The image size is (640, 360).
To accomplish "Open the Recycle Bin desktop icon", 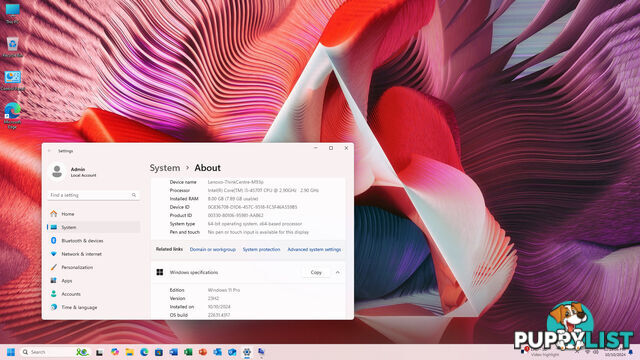I will pyautogui.click(x=12, y=47).
